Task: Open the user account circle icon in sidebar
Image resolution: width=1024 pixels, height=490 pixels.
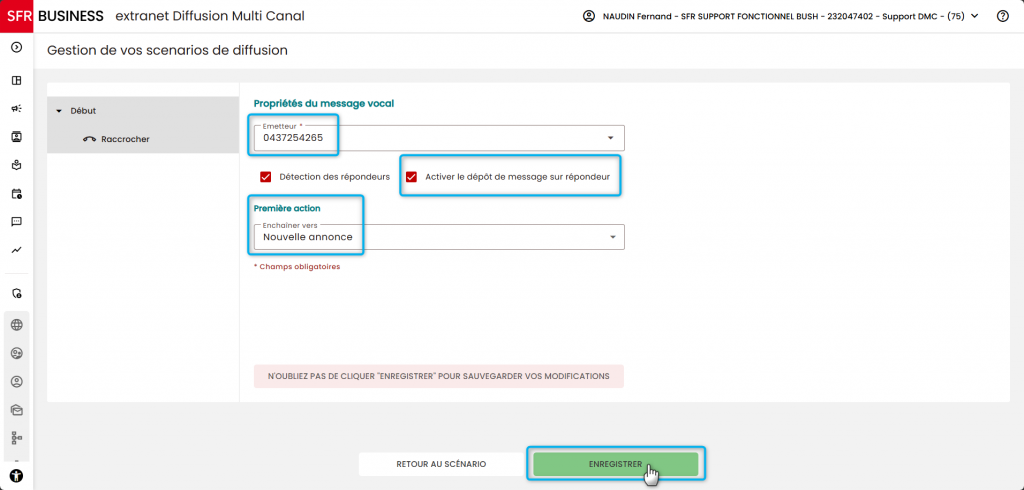Action: (17, 382)
